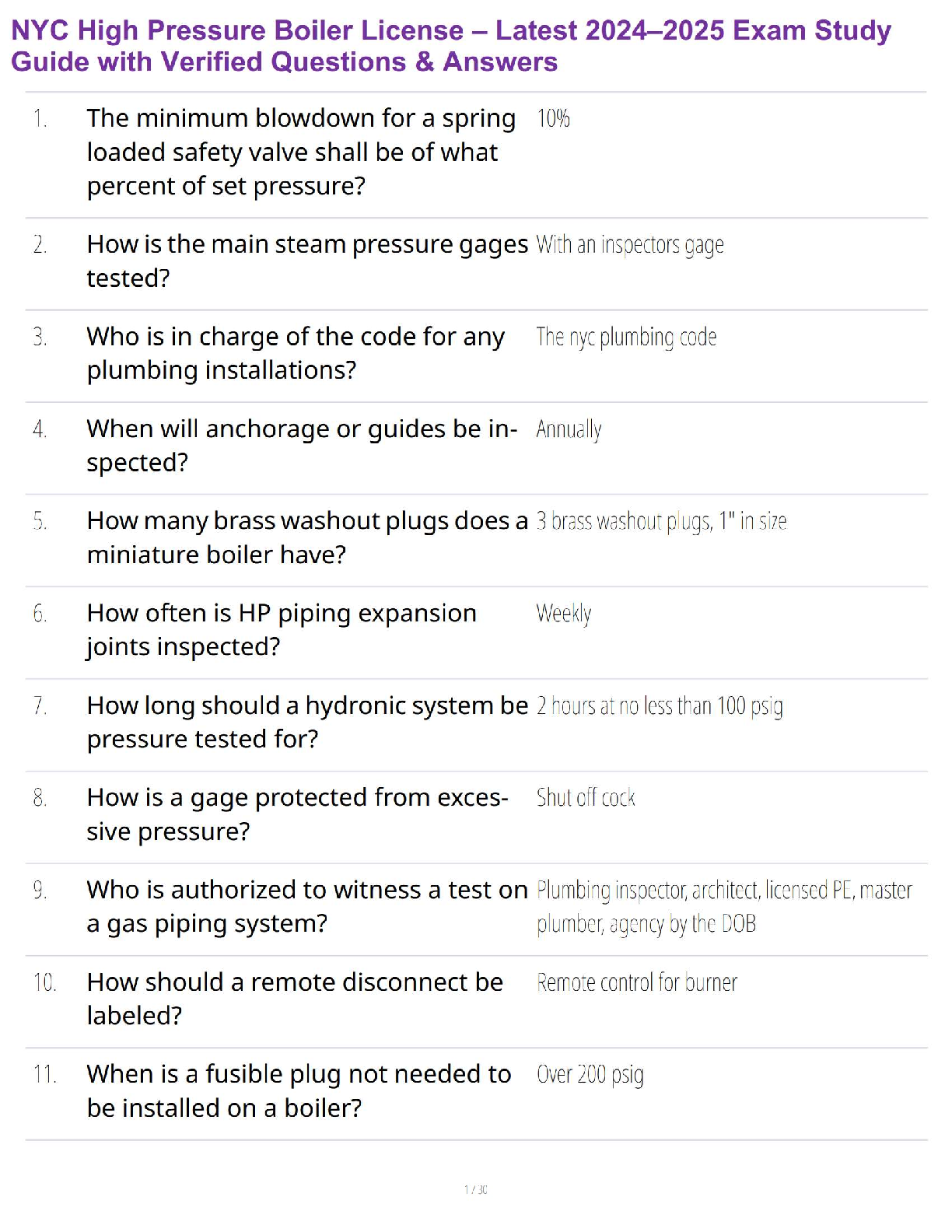The width and height of the screenshot is (952, 1232).
Task: Select the "Remote control for burner" answer
Action: pos(636,983)
